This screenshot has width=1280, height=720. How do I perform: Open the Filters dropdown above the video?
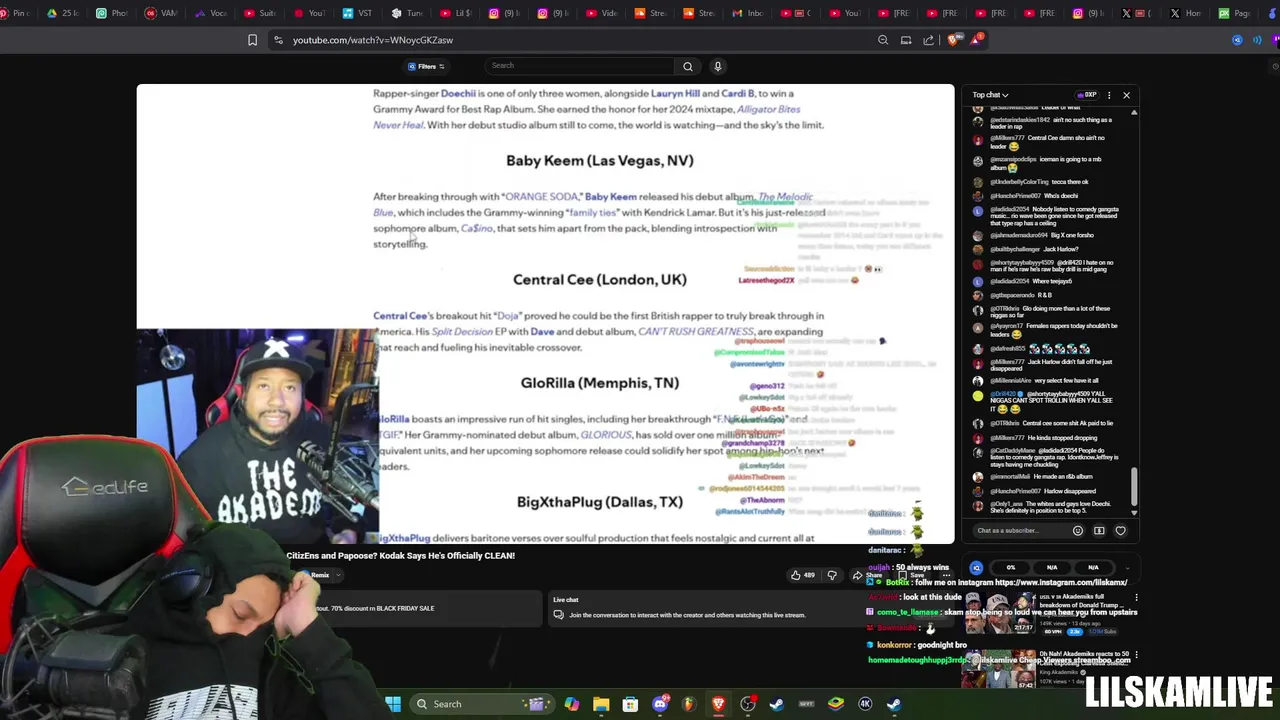(x=426, y=66)
